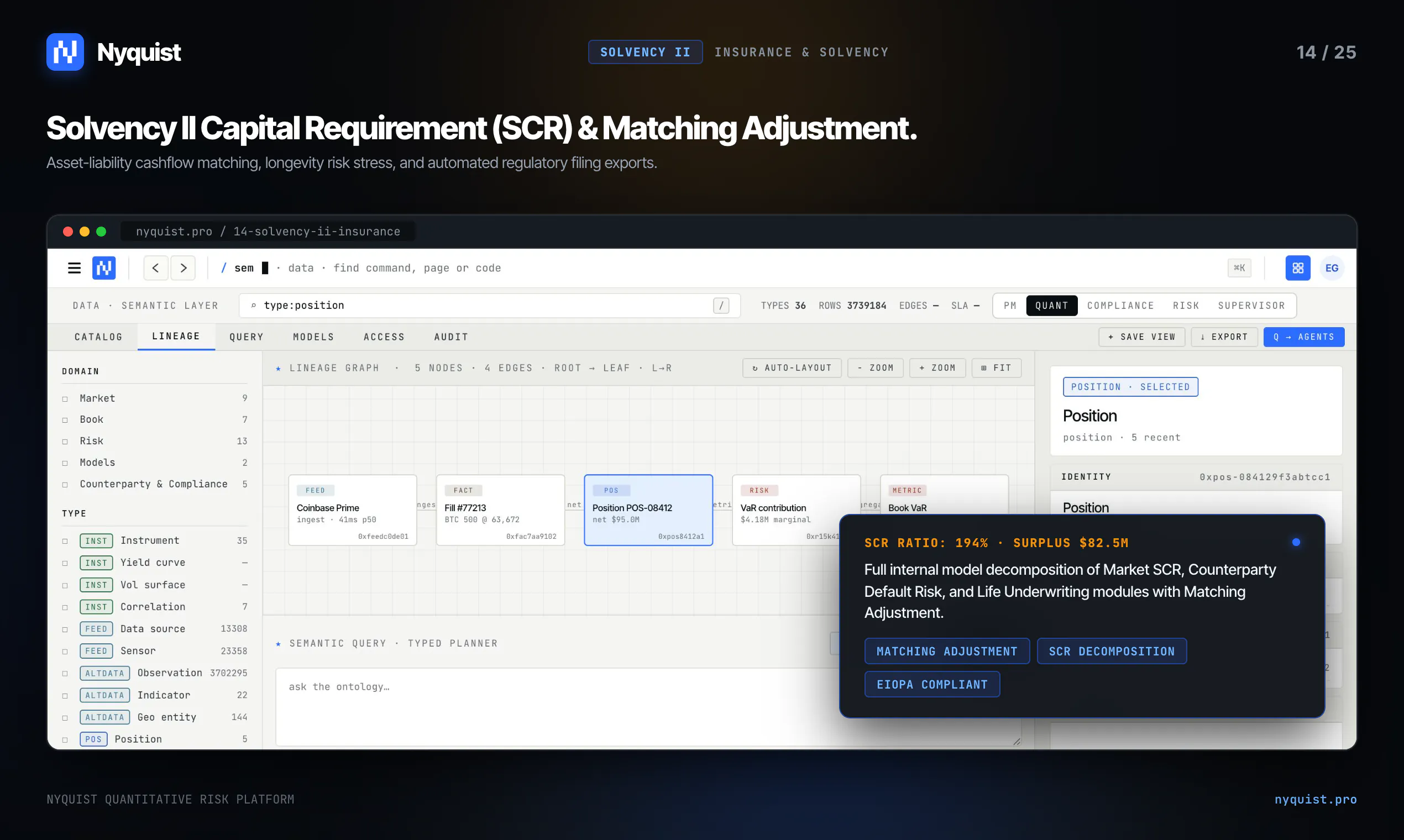Click the green maximize window dot
Viewport: 1404px width, 840px height.
[101, 232]
